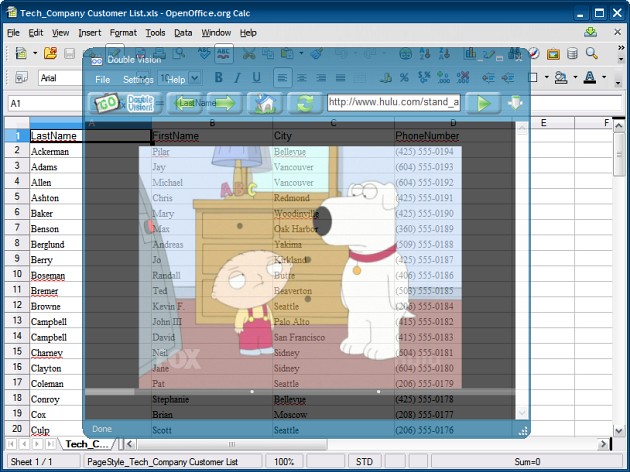Open the font size dropdown
The width and height of the screenshot is (630, 472).
click(194, 78)
